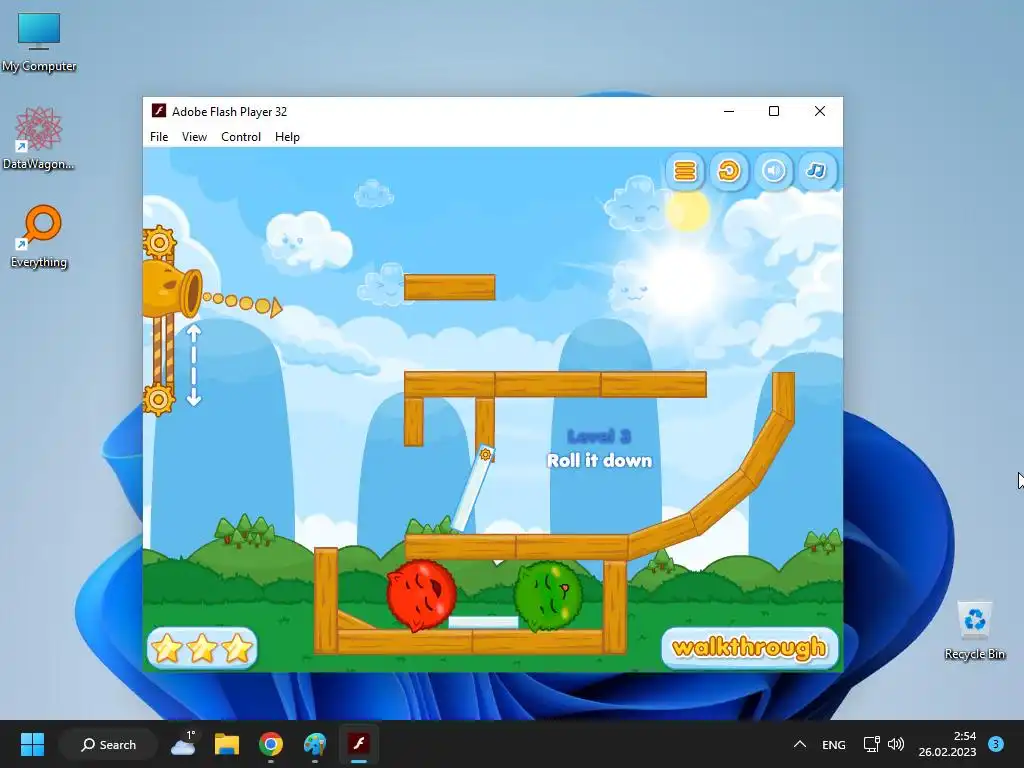Select the My Computer desktop icon

(39, 42)
